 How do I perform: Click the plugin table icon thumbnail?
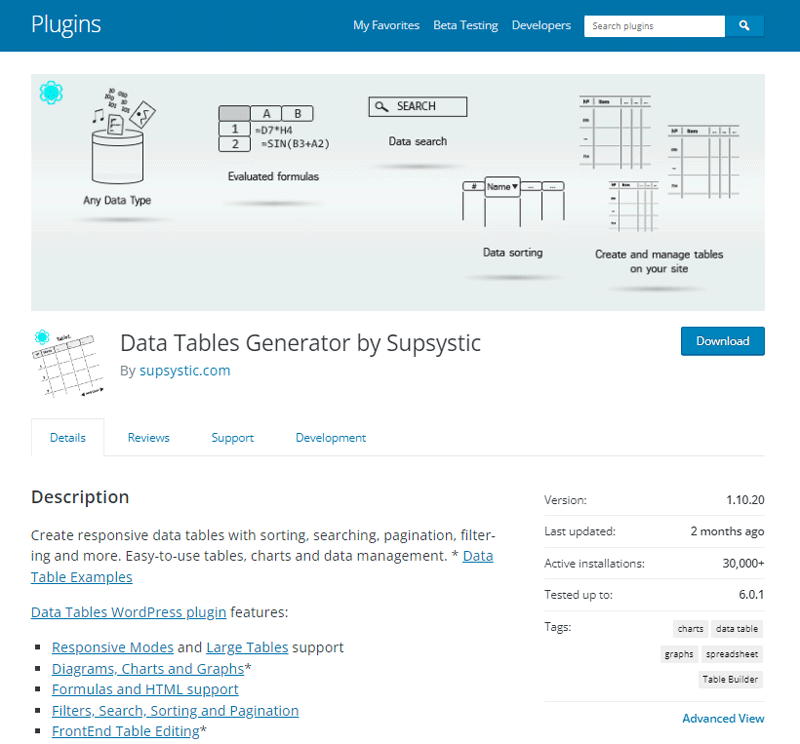(68, 363)
